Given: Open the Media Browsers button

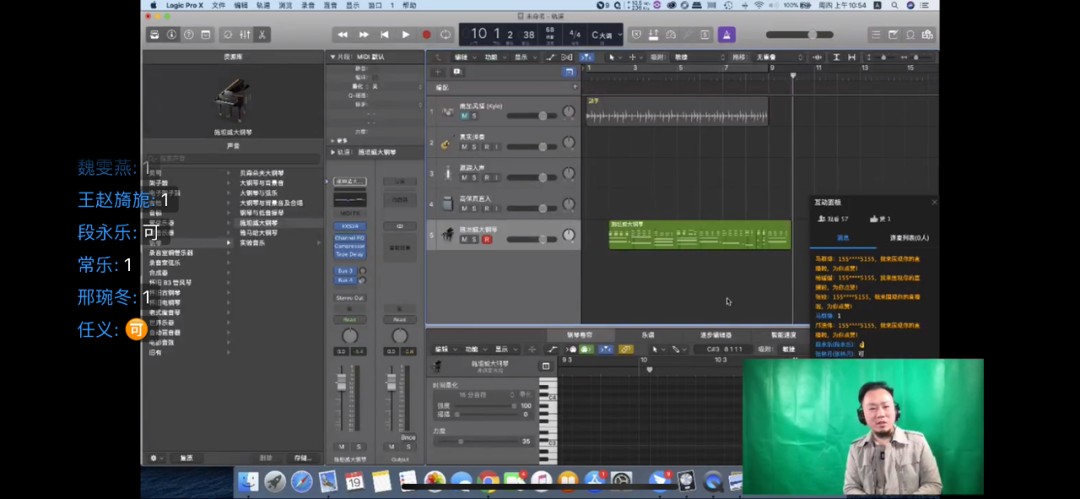Looking at the screenshot, I should click(x=927, y=34).
